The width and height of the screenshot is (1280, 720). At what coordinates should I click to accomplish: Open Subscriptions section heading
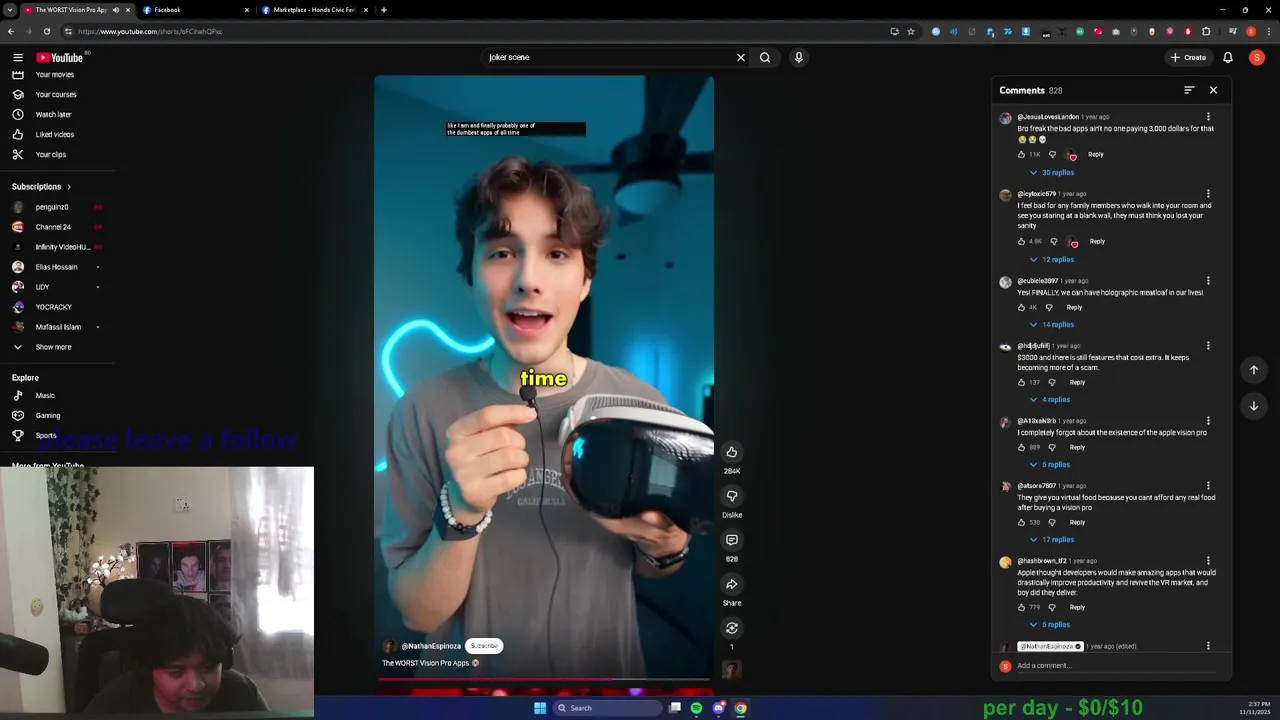pos(41,187)
